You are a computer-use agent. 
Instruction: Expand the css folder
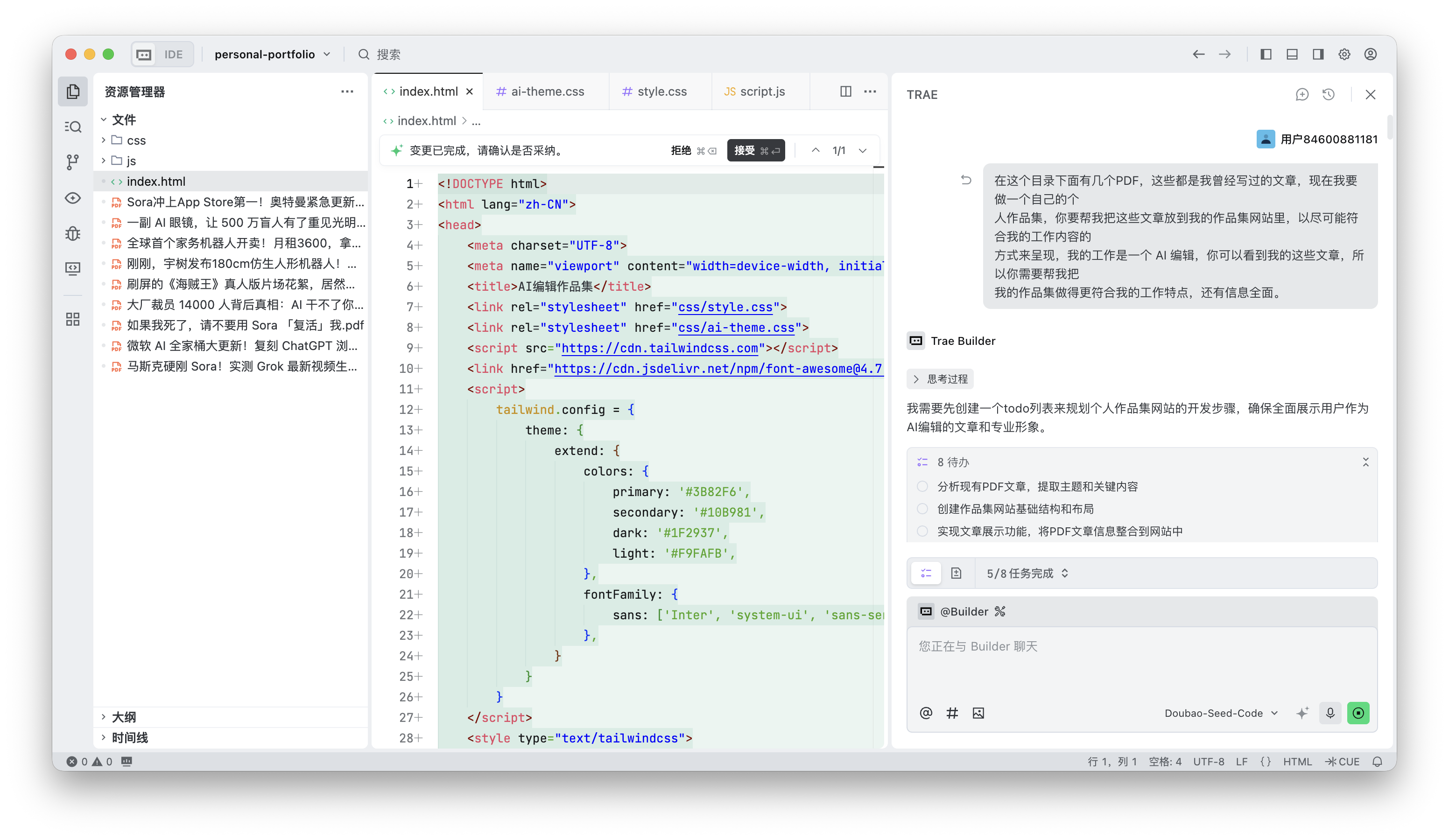[x=136, y=140]
